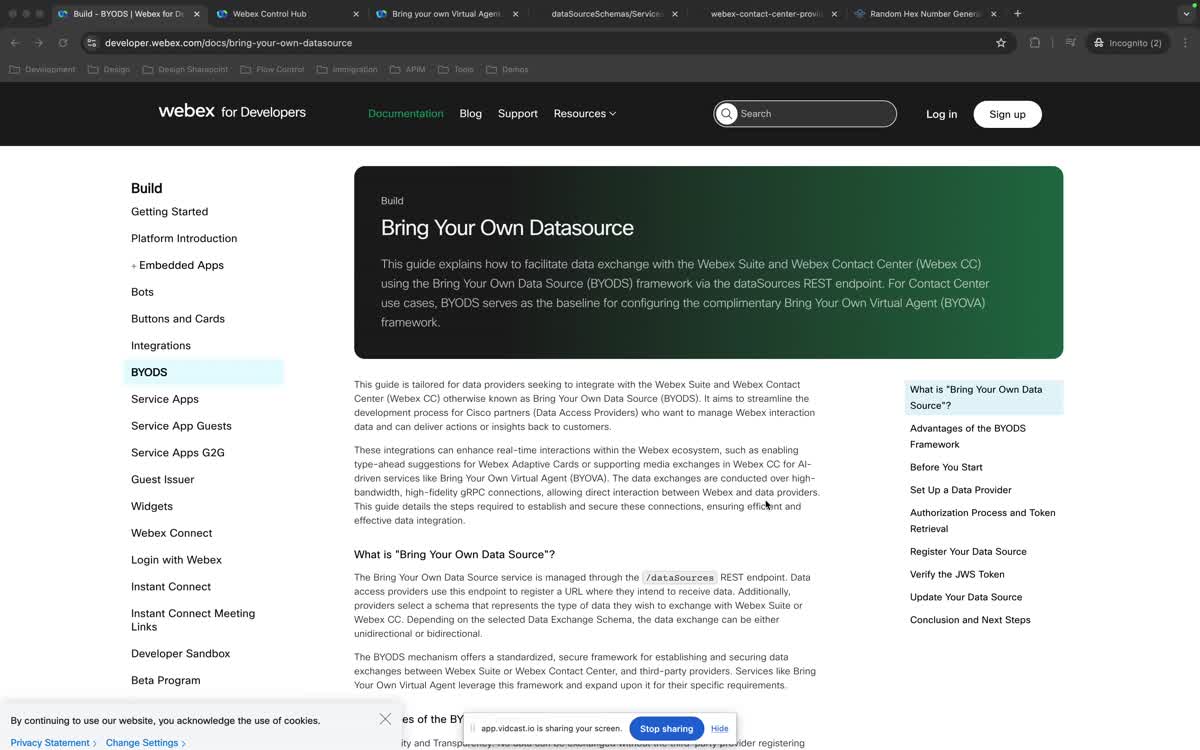
Task: Bookmark this page with star icon
Action: pos(1001,43)
